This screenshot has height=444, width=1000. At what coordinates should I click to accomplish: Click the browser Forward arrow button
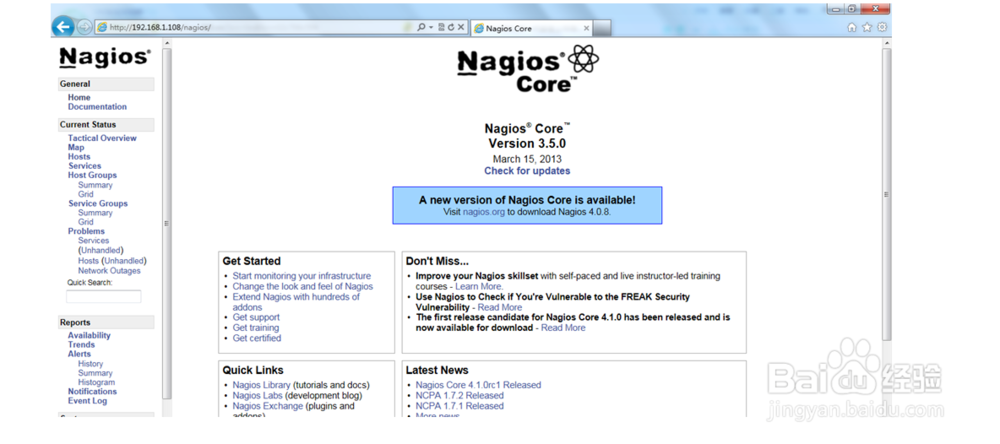pyautogui.click(x=84, y=27)
